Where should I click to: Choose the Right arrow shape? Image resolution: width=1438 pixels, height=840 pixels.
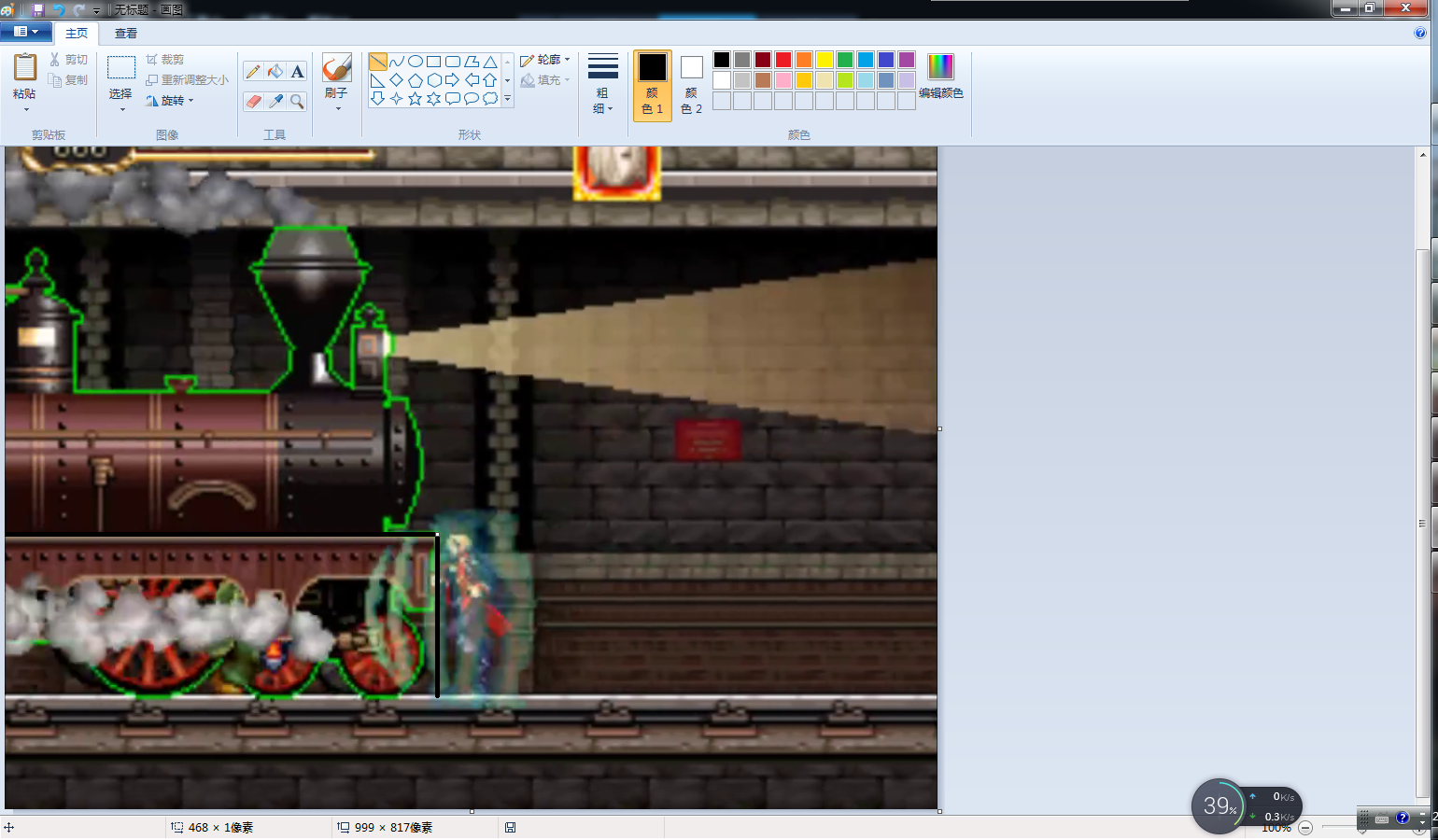tap(453, 80)
